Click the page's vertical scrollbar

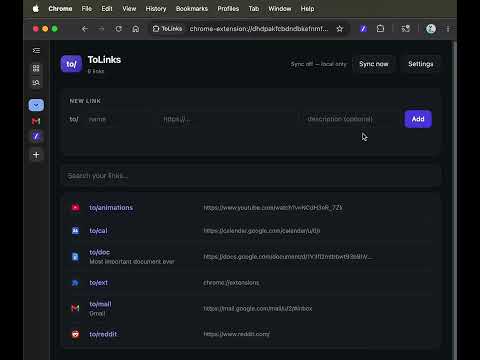pos(454,200)
